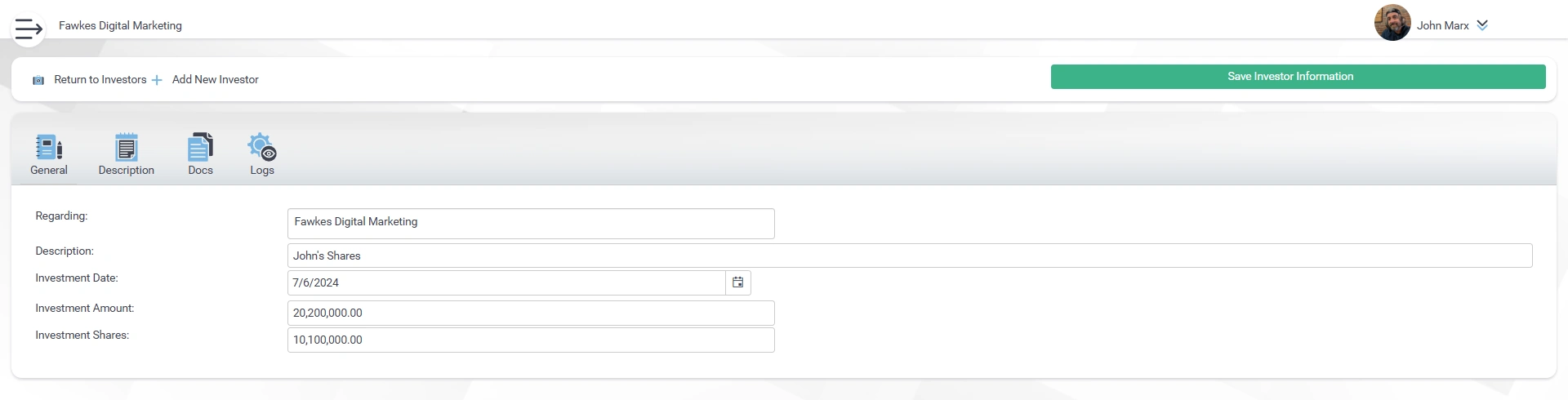The height and width of the screenshot is (400, 1568).
Task: Switch to the Description tab label
Action: click(x=127, y=170)
